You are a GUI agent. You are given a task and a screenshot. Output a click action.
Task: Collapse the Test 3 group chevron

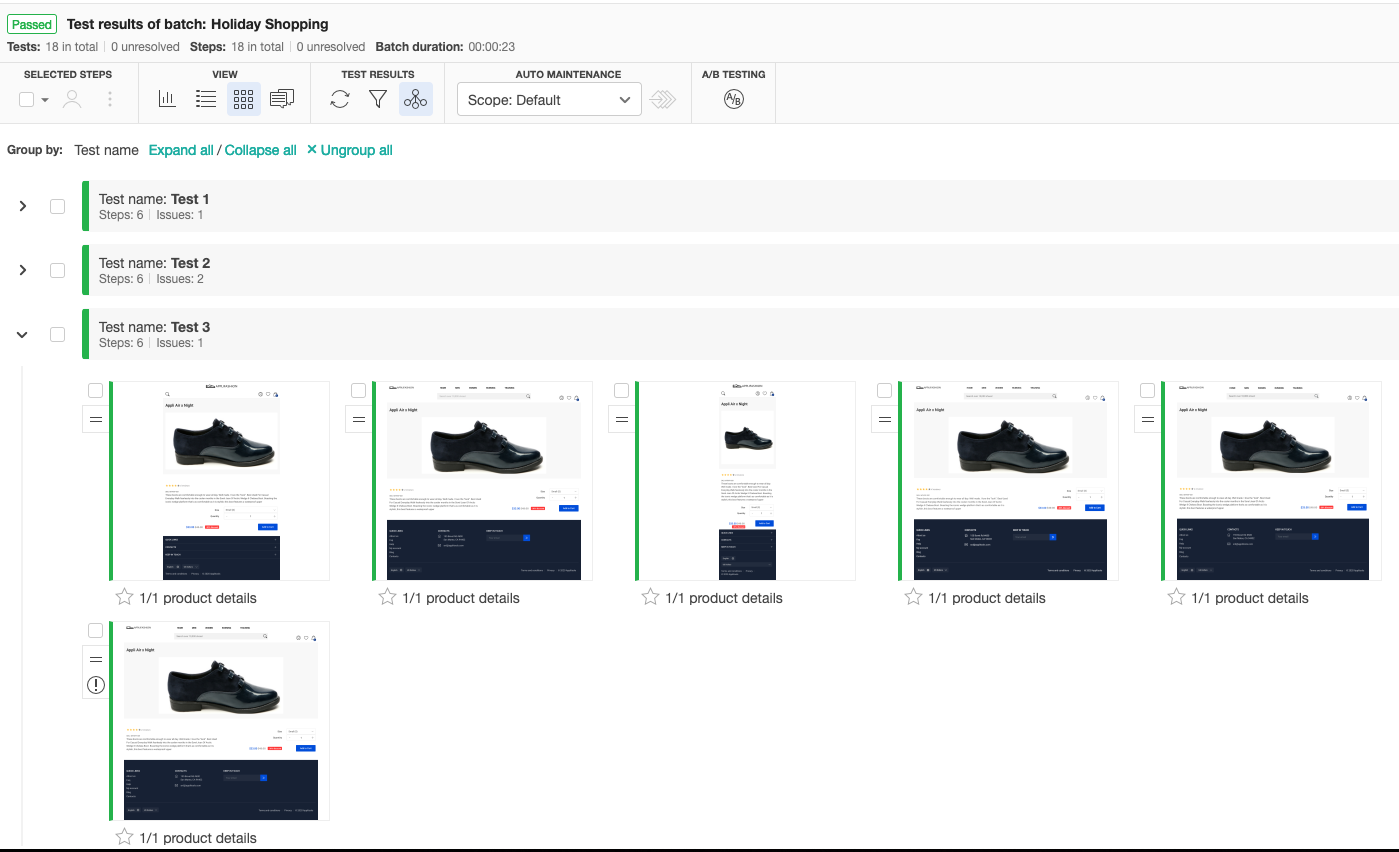tap(23, 334)
